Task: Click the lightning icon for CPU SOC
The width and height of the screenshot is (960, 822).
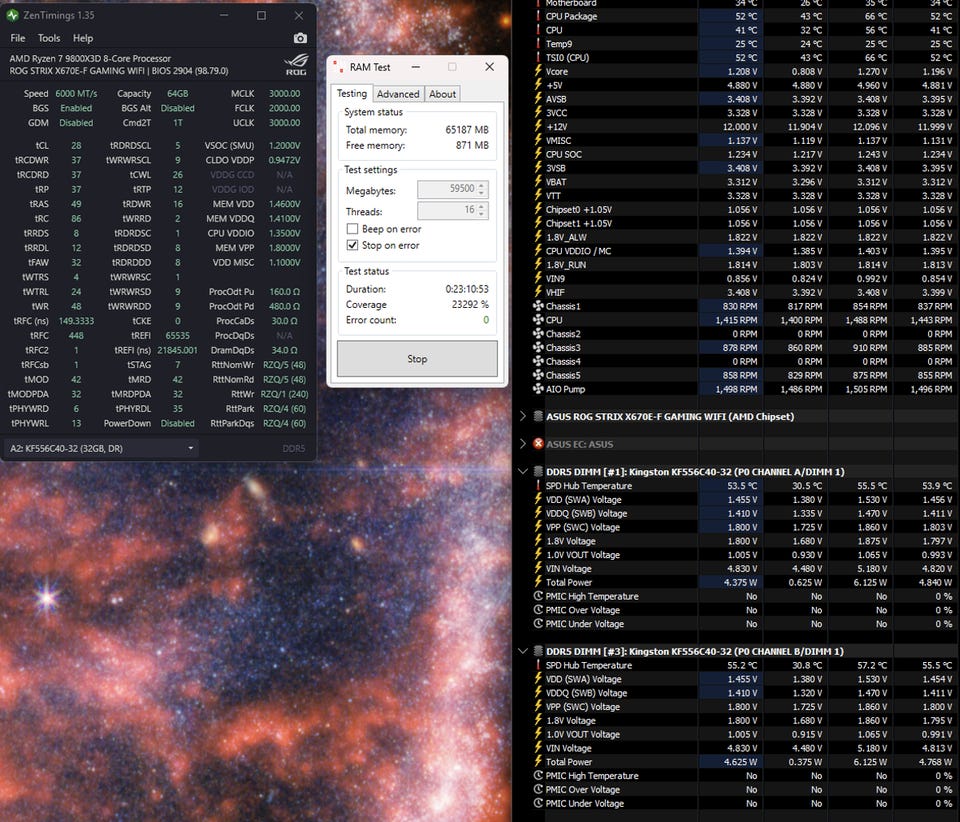Action: 538,154
